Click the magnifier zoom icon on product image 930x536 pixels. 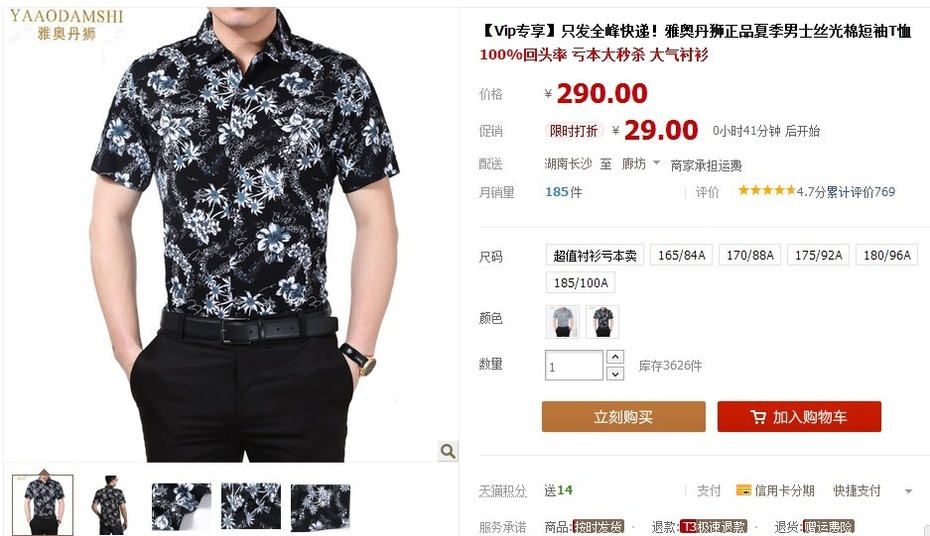(x=448, y=451)
